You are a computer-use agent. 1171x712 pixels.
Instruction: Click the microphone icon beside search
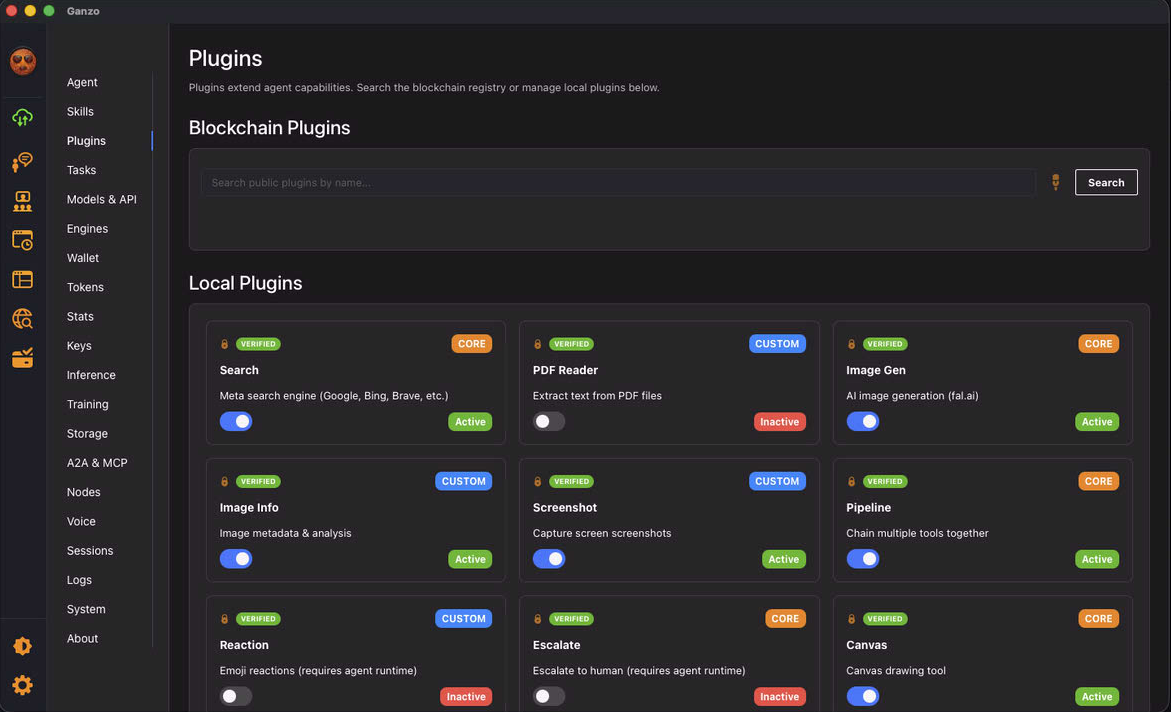[1055, 182]
